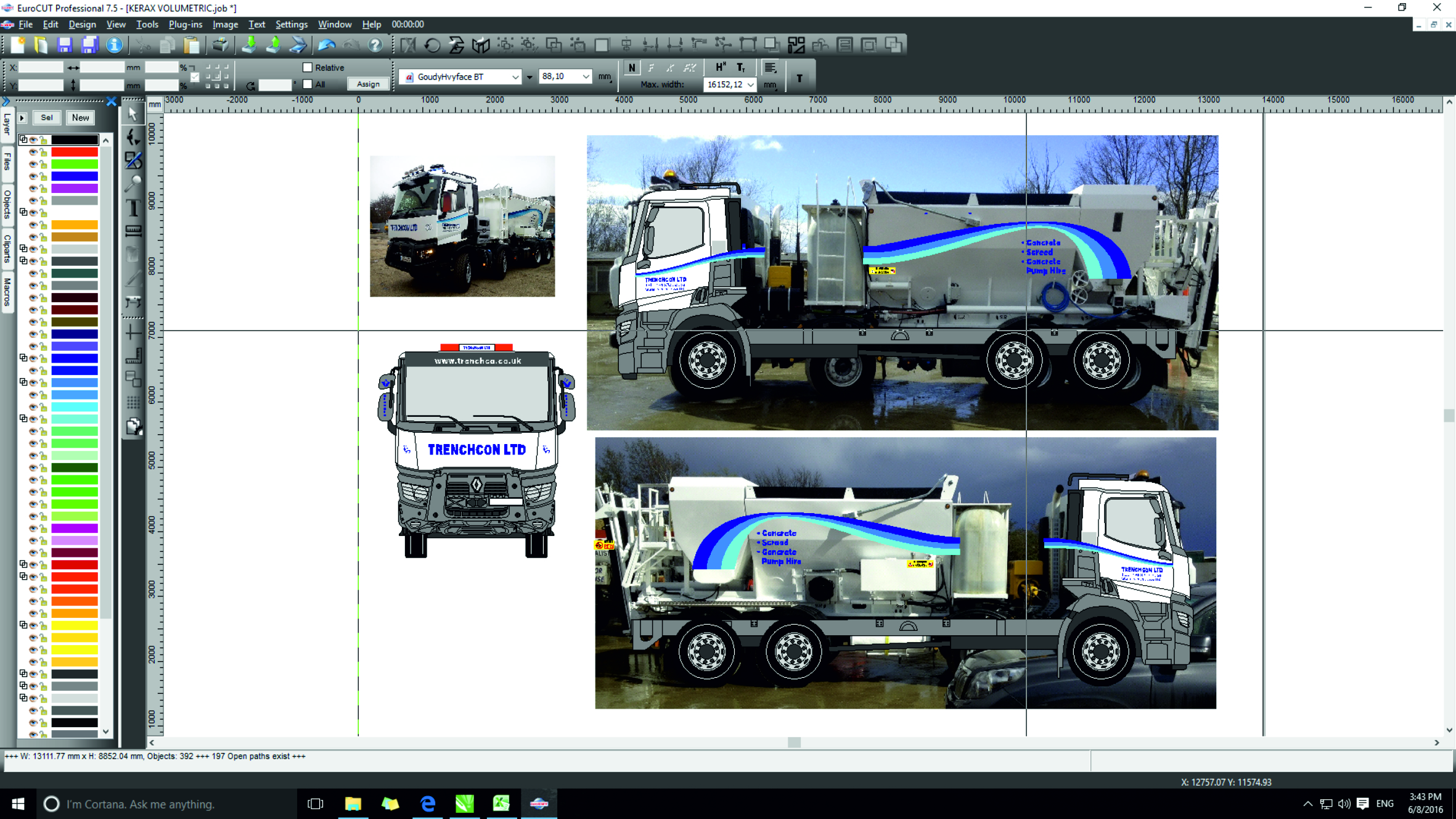
Task: Click the Assign button
Action: 368,84
